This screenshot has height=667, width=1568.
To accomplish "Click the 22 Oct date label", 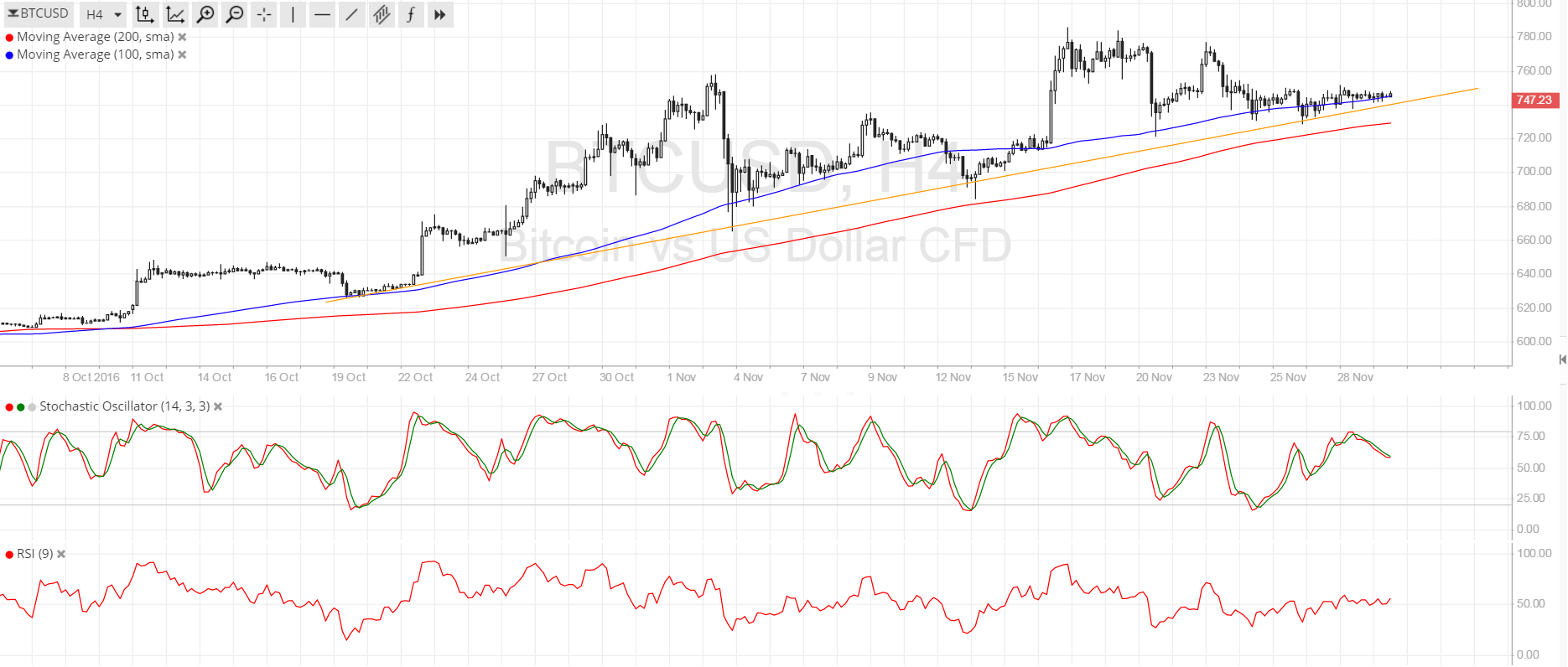I will pos(416,377).
